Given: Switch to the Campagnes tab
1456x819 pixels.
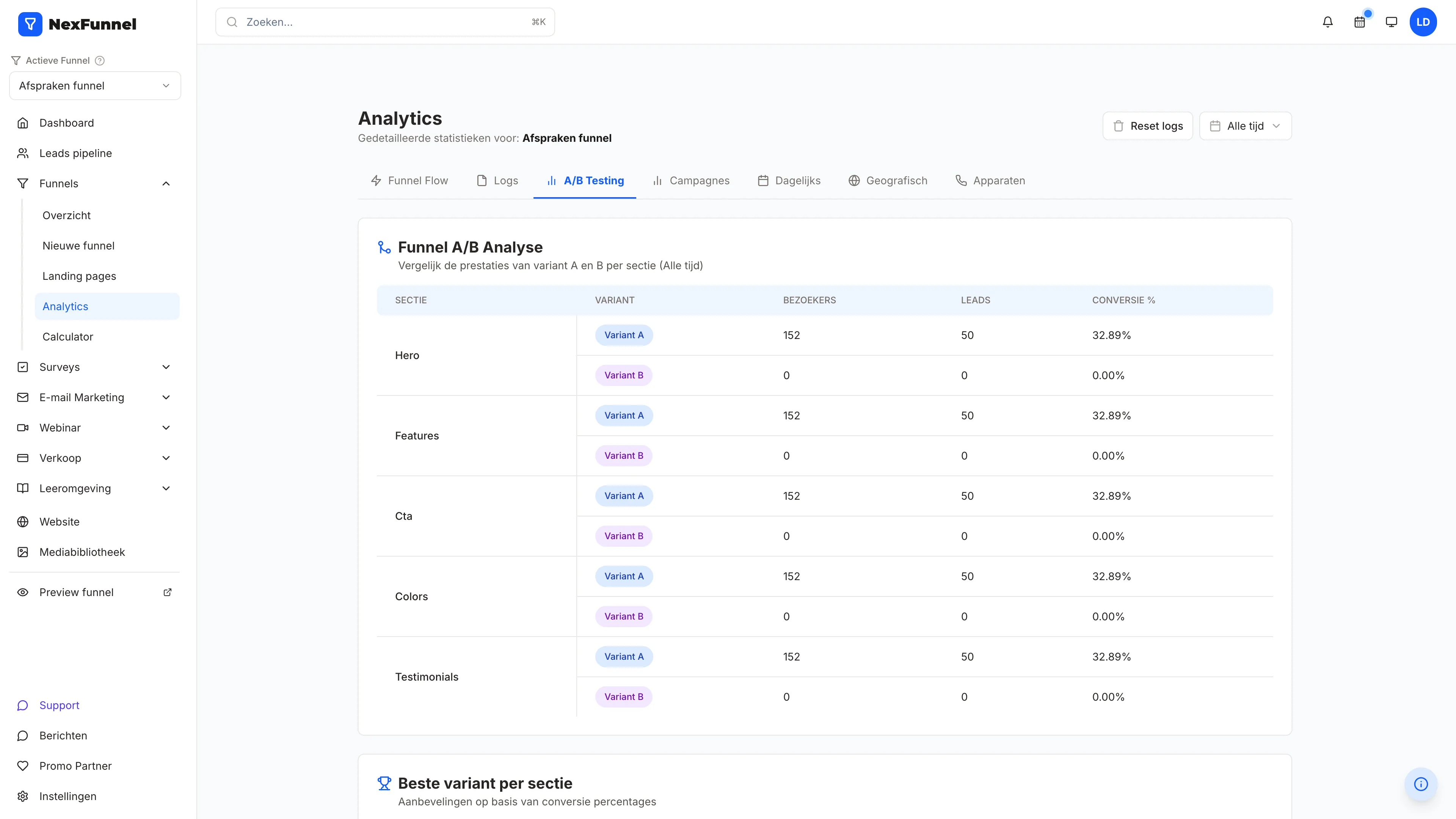Looking at the screenshot, I should pos(691,181).
